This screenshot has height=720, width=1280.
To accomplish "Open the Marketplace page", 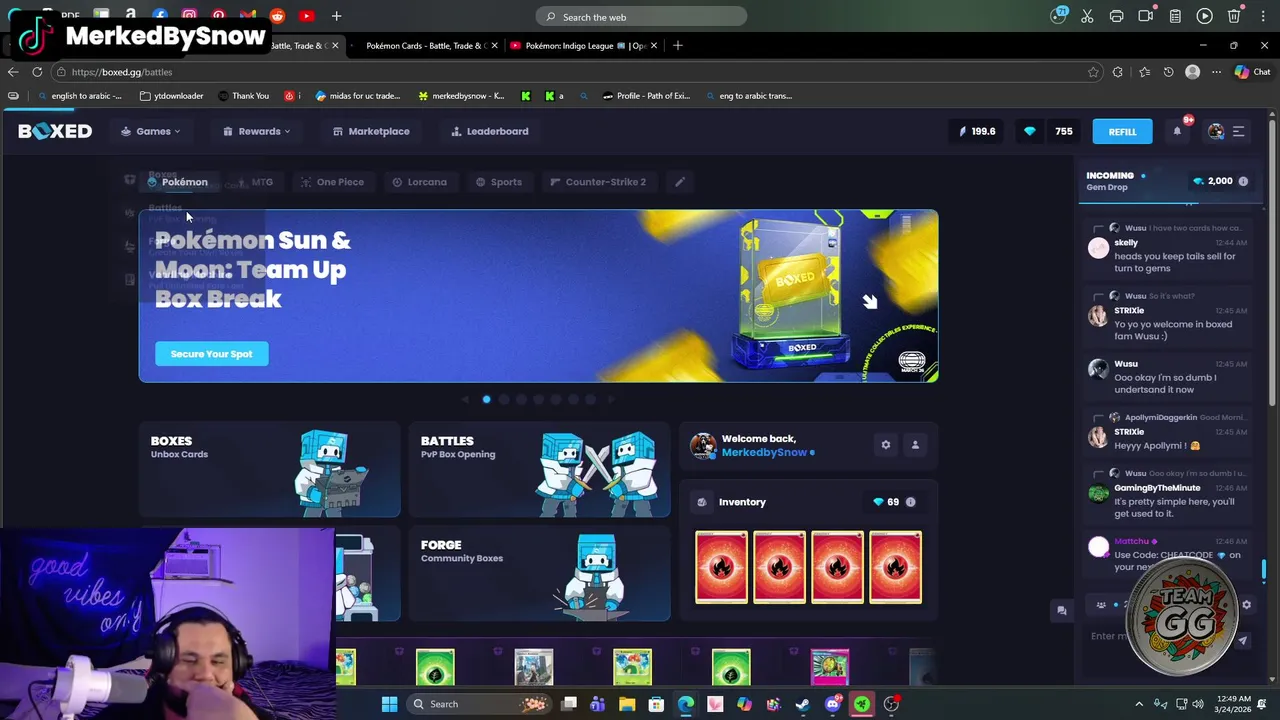I will click(x=371, y=131).
